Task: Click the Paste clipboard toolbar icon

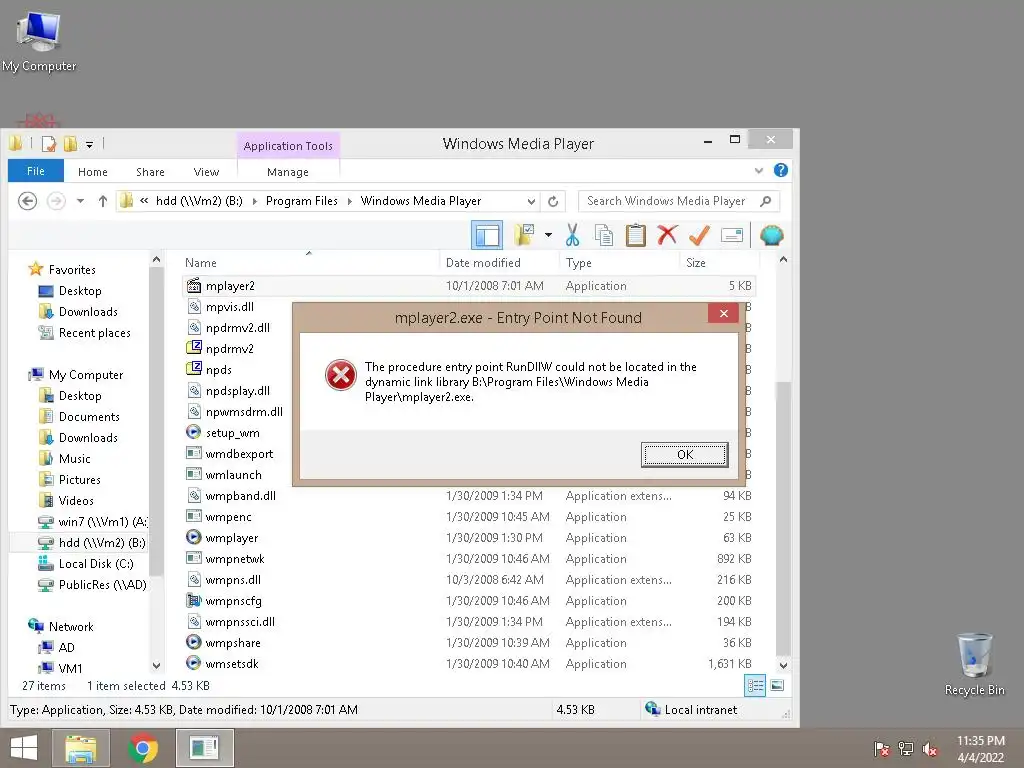Action: pyautogui.click(x=635, y=235)
